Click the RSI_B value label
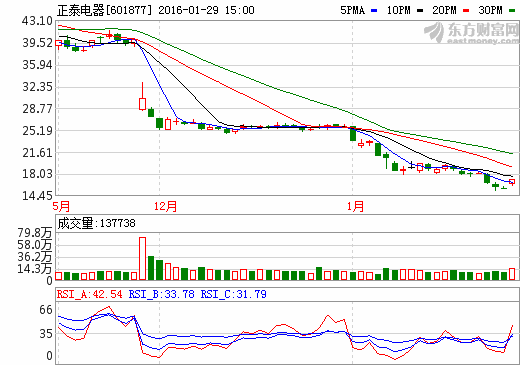The image size is (520, 365). [161, 294]
